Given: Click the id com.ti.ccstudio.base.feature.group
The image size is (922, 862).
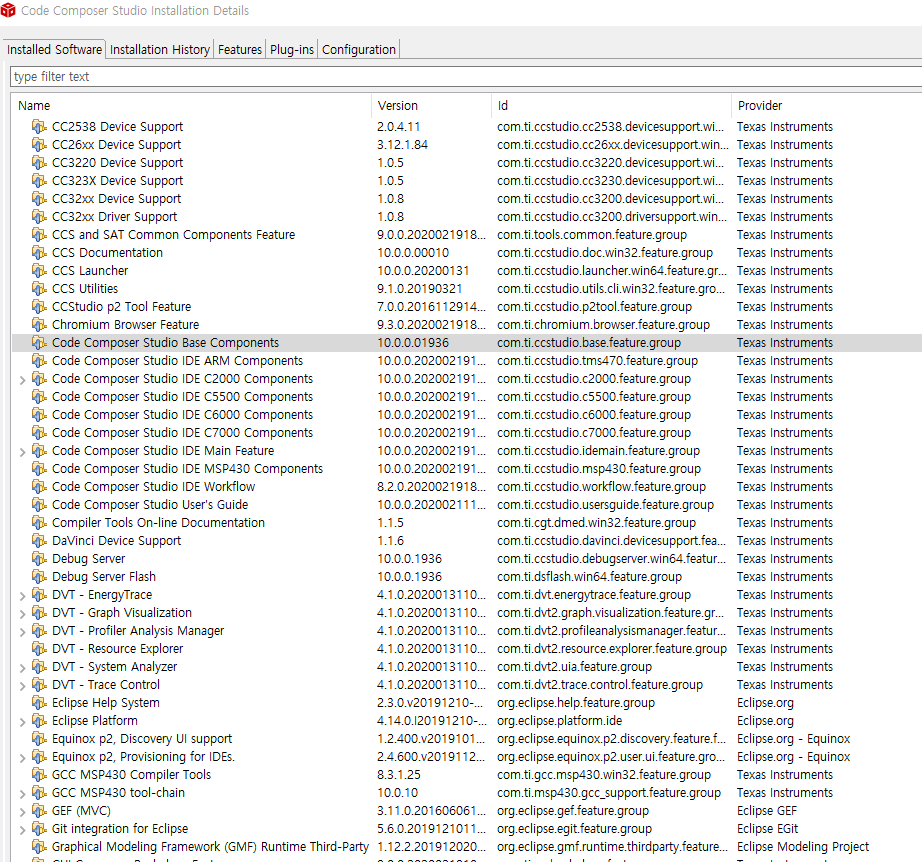Looking at the screenshot, I should [589, 342].
